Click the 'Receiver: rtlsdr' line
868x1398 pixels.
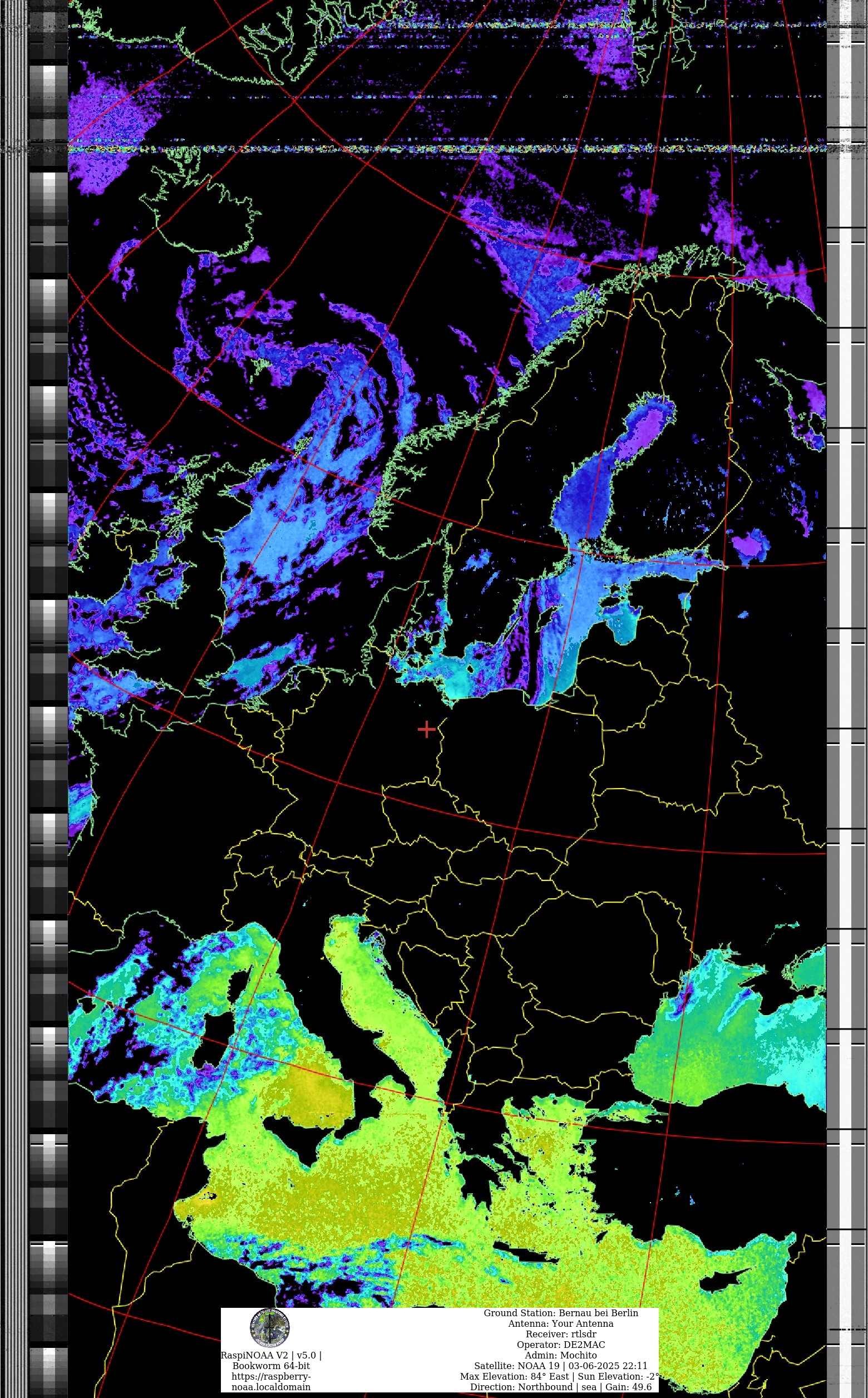[x=561, y=1334]
